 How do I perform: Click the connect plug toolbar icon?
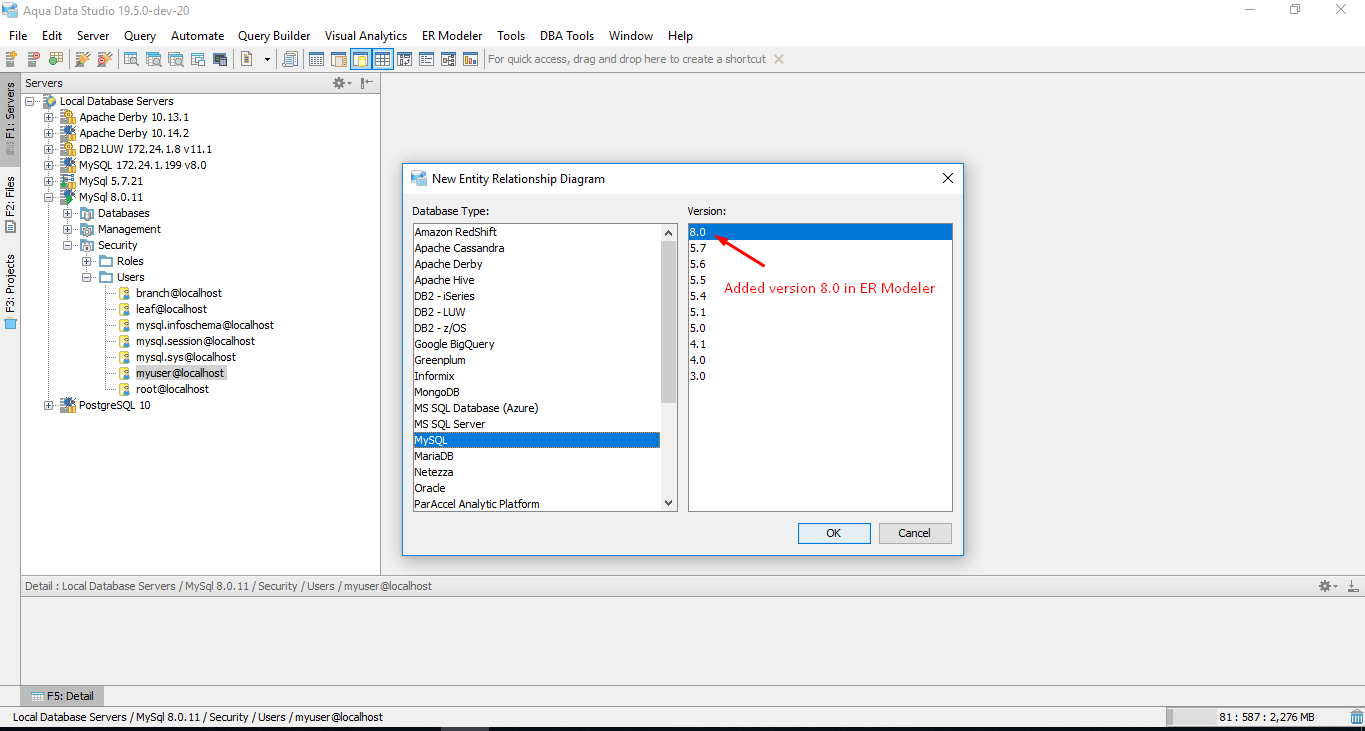click(x=83, y=59)
